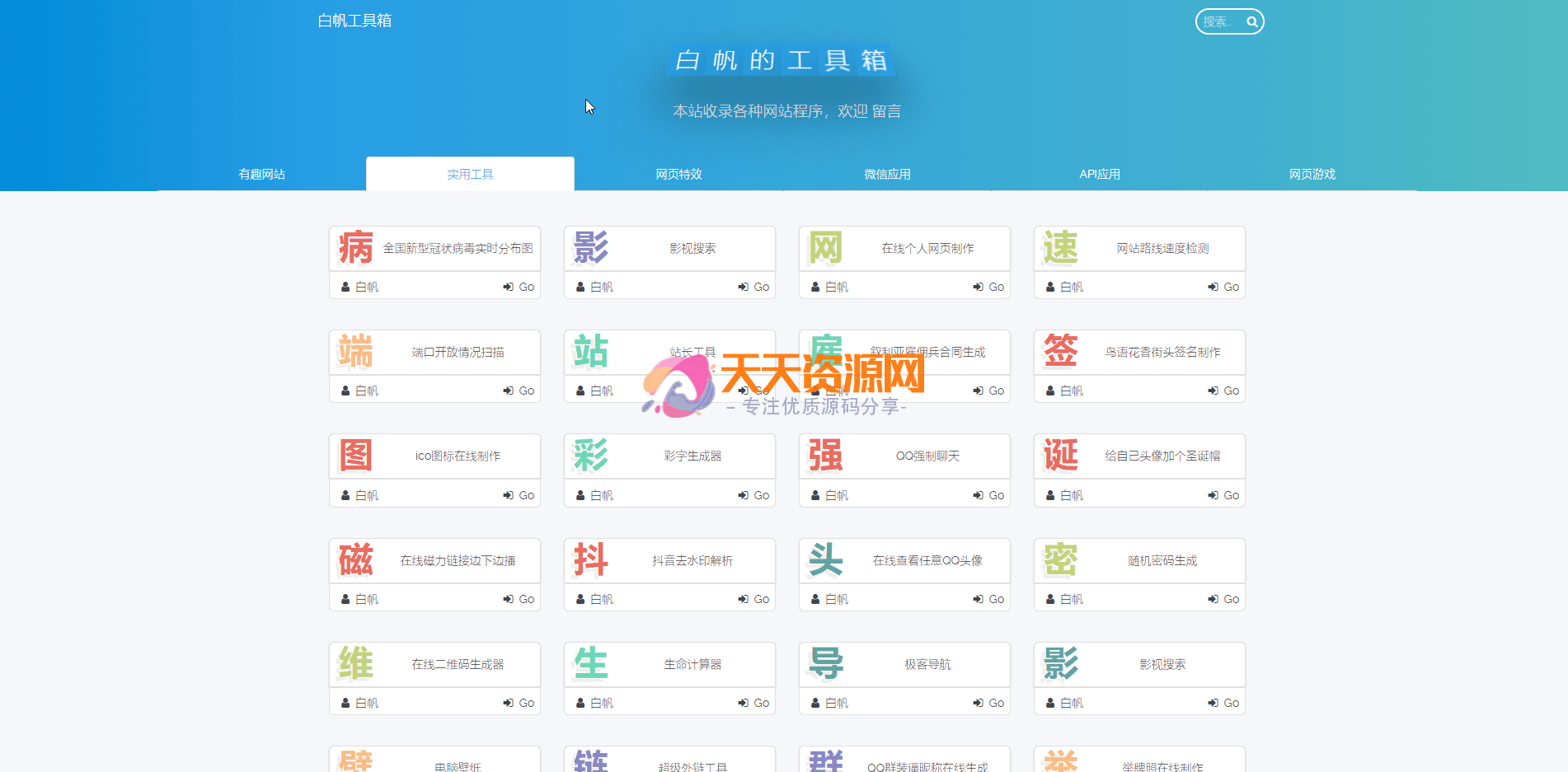Click the teal 头 icon tile
Image resolution: width=1568 pixels, height=772 pixels.
(x=825, y=560)
